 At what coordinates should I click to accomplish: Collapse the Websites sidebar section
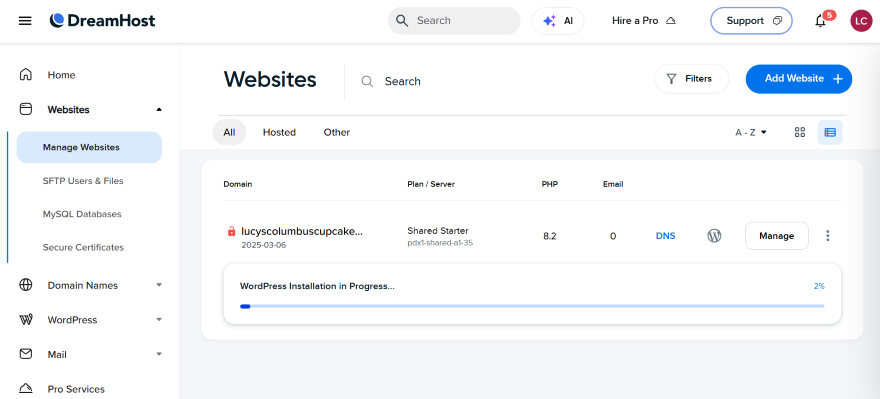click(x=159, y=109)
